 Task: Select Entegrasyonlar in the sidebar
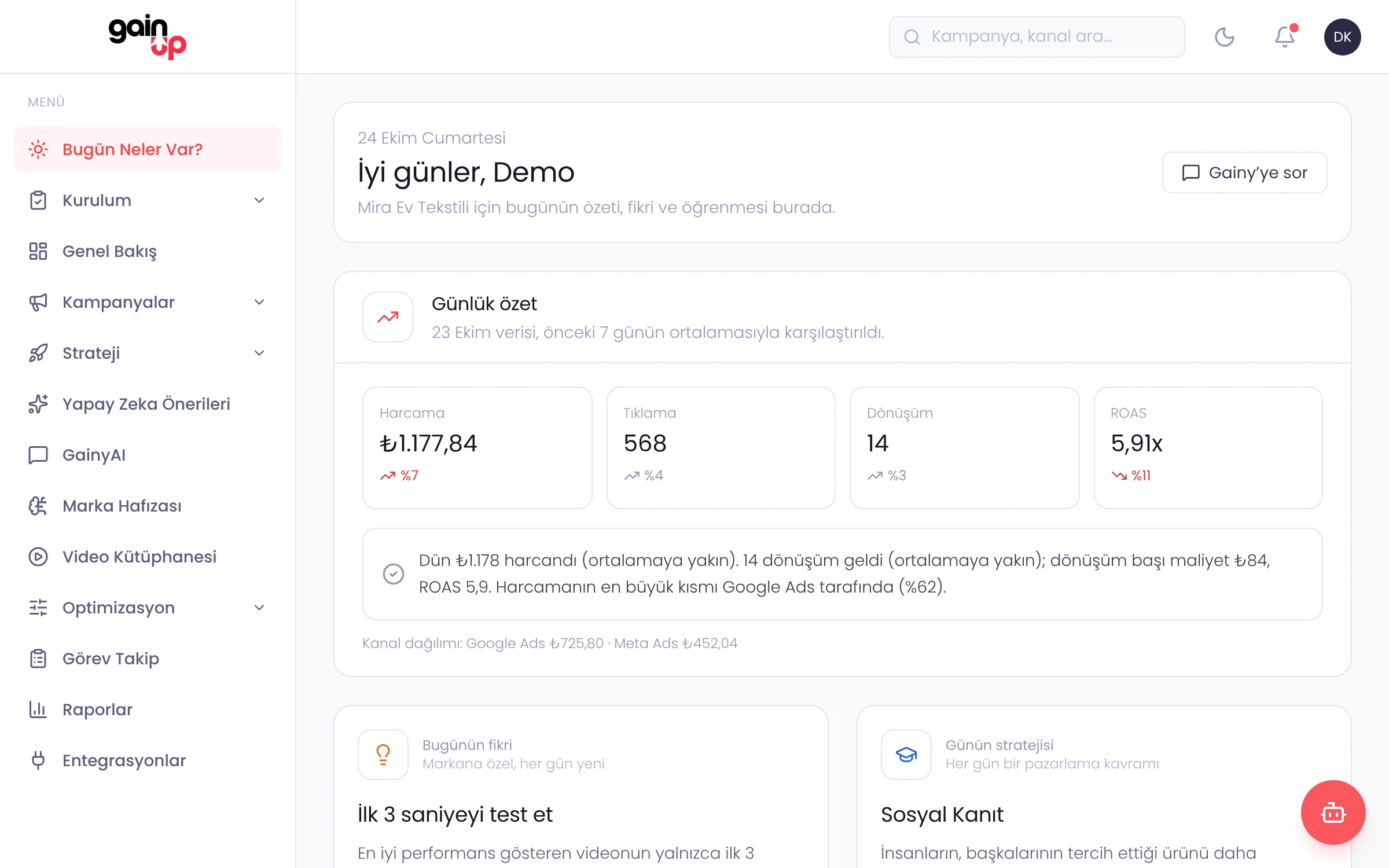(x=148, y=760)
